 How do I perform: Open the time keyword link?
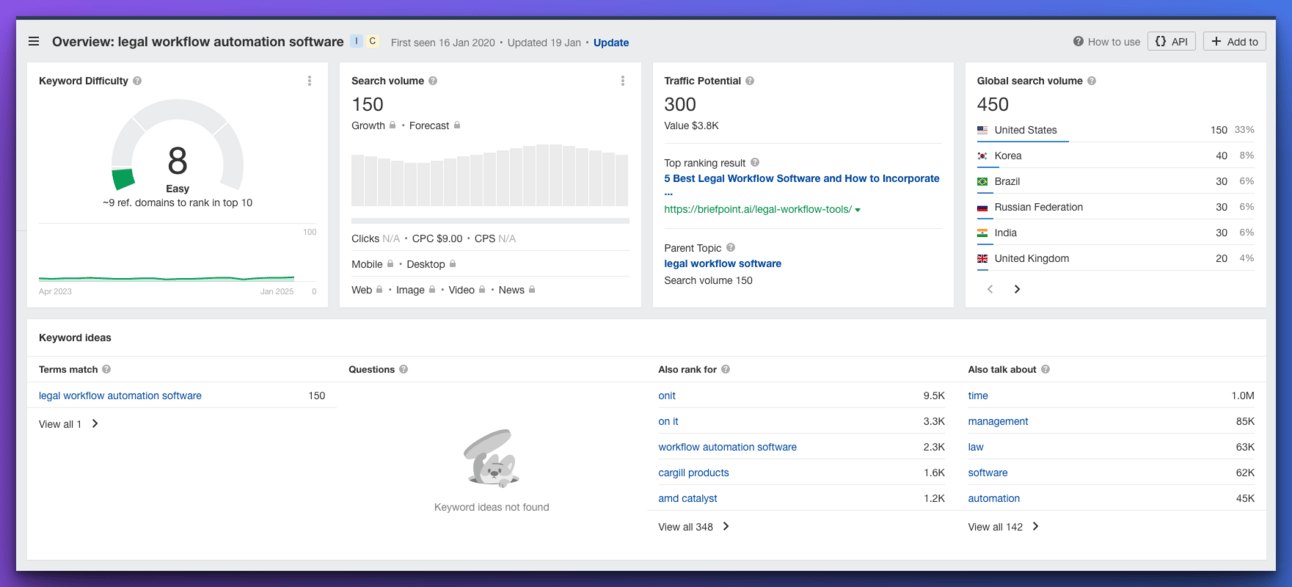point(978,396)
